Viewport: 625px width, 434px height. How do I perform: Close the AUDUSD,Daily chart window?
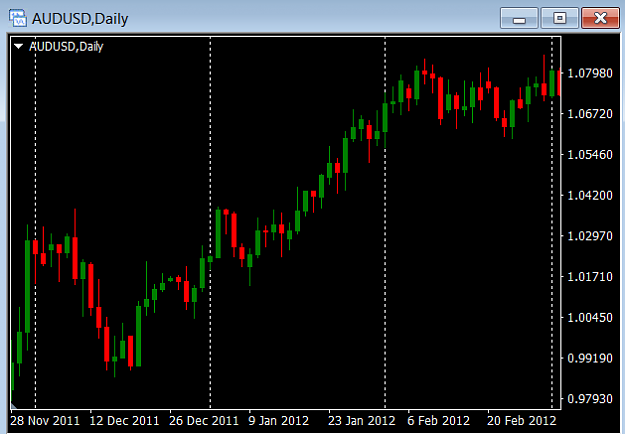click(x=600, y=18)
